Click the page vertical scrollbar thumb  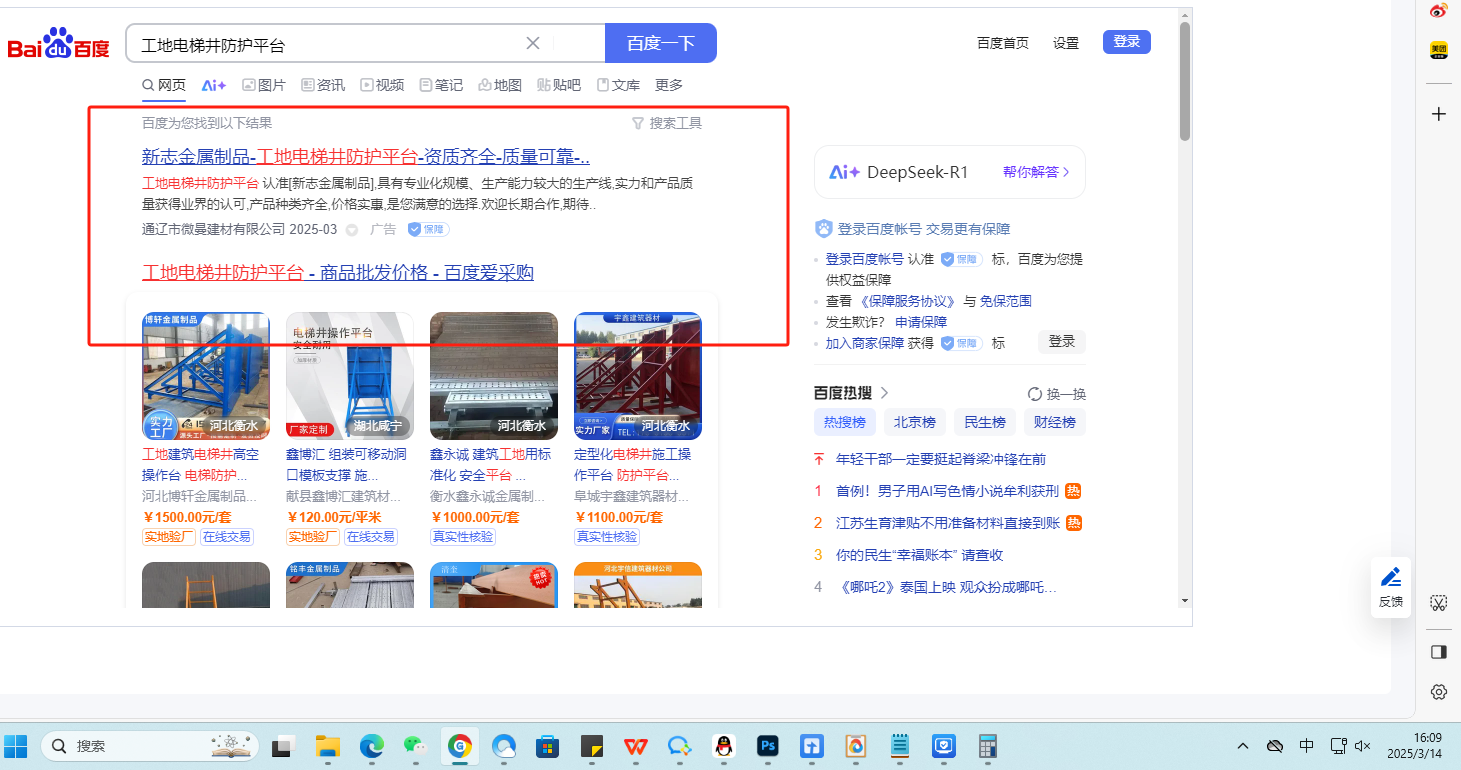[1185, 80]
